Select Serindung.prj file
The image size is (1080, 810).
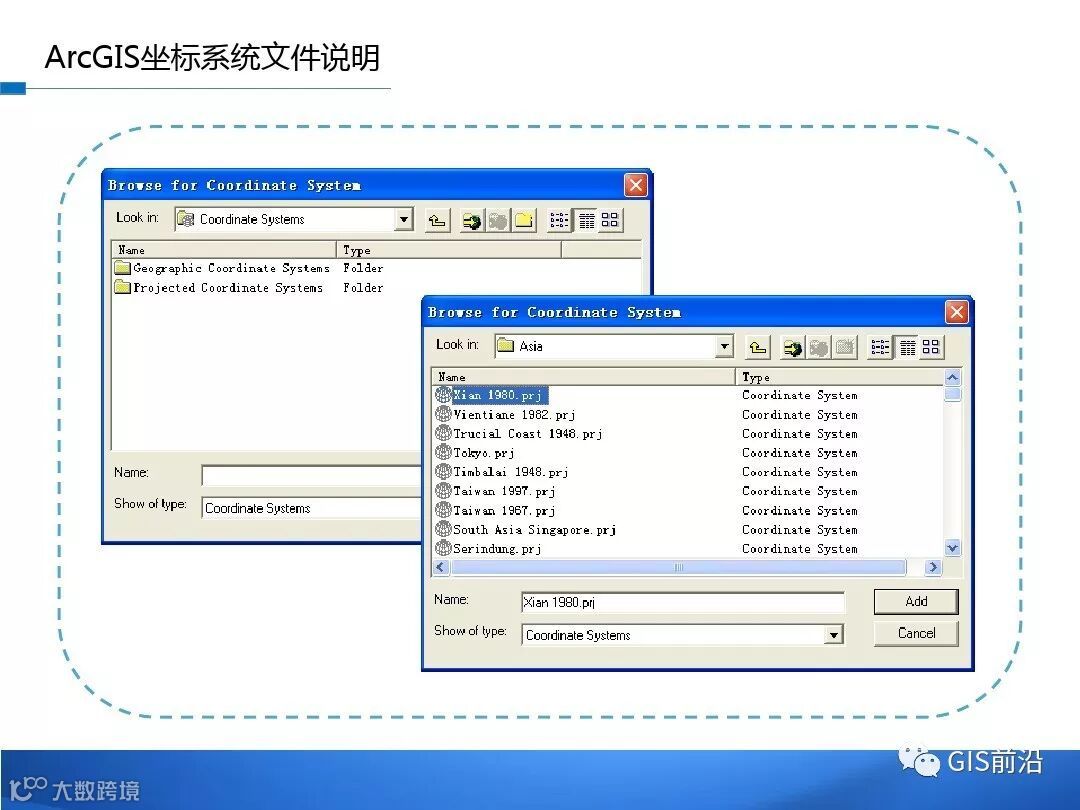pos(497,549)
